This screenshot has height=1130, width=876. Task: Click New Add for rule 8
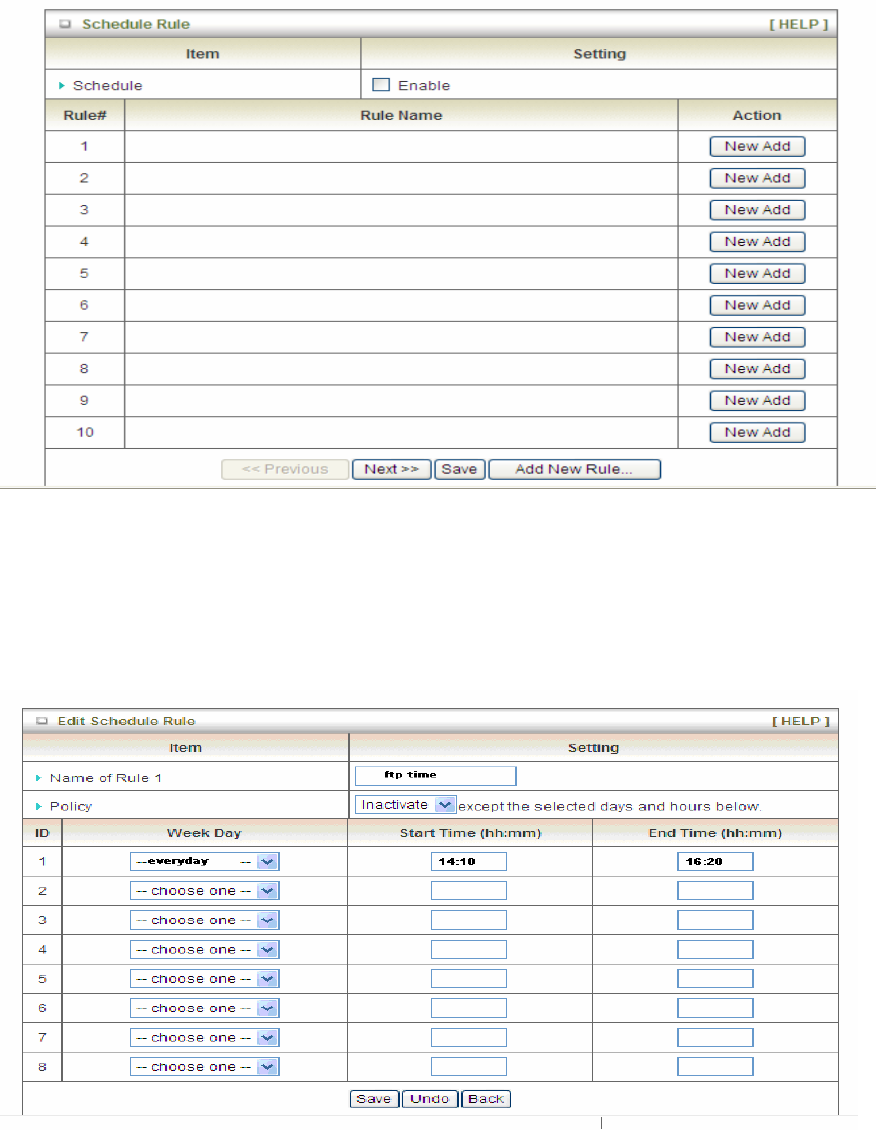757,368
